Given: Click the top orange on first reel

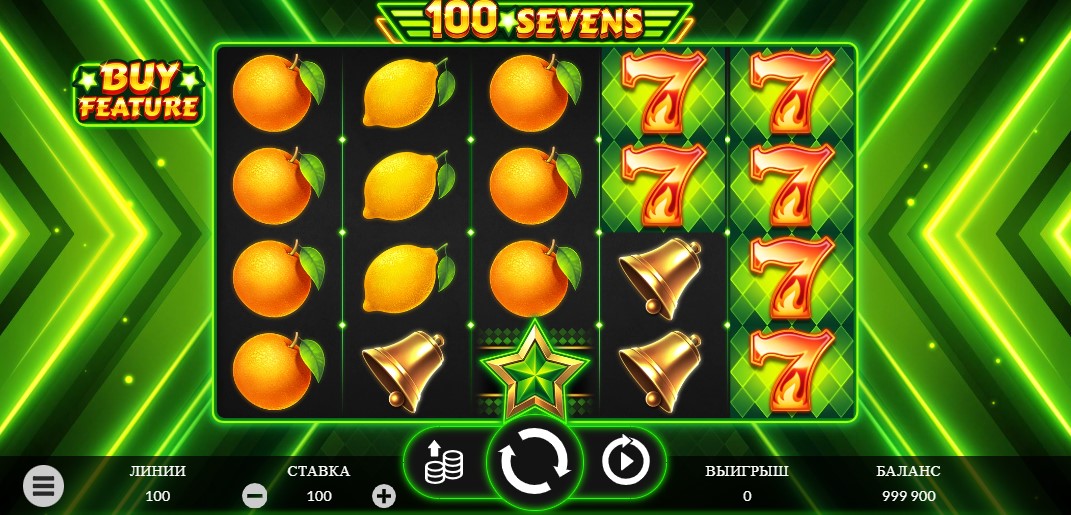Looking at the screenshot, I should [x=277, y=92].
